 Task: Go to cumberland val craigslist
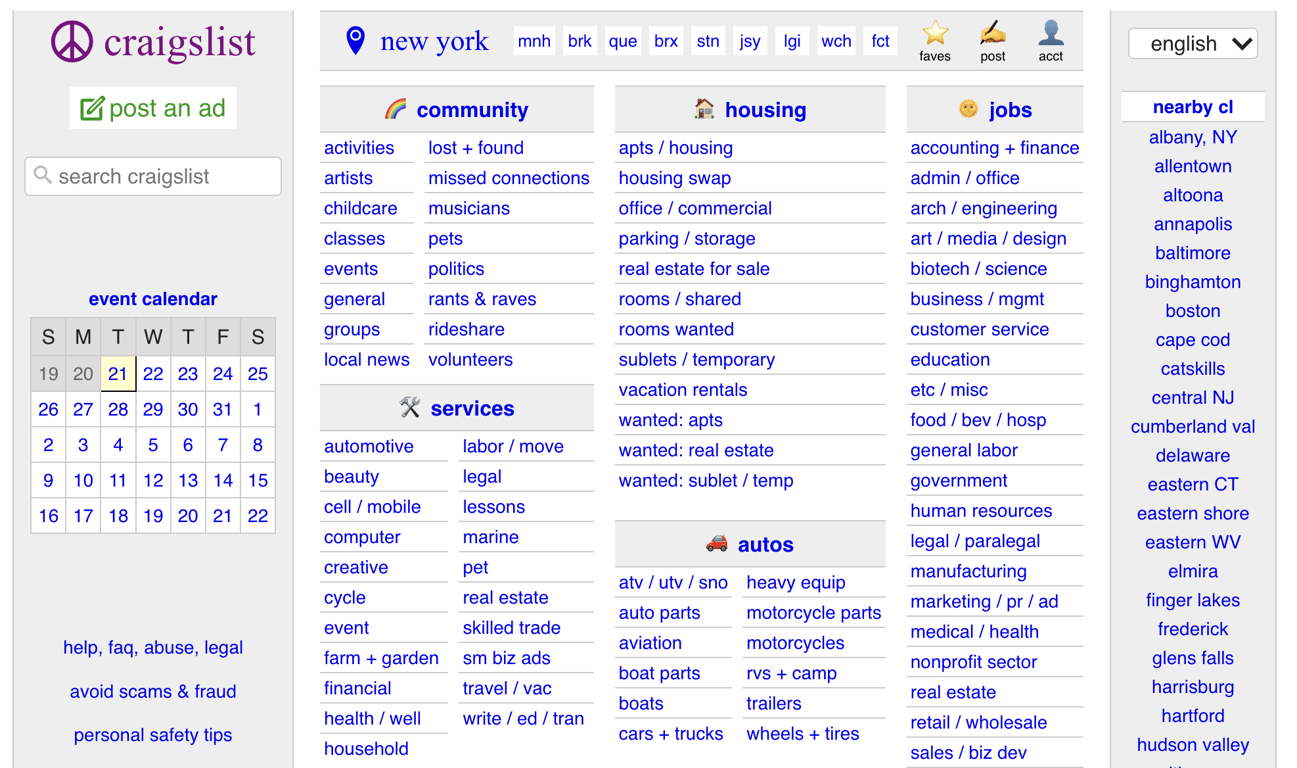click(1192, 427)
